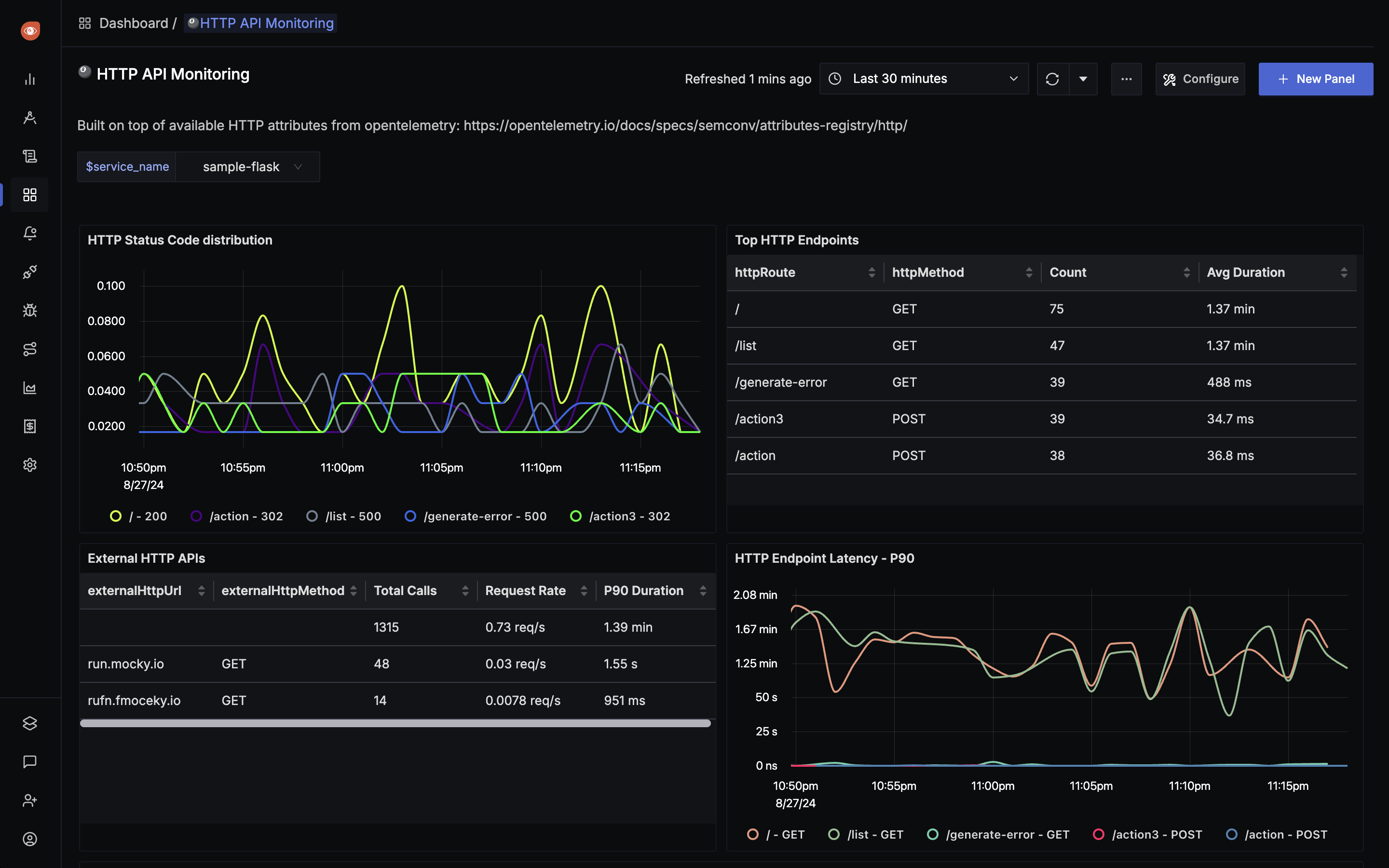Click the External HTTP APIs panel title
The image size is (1389, 868).
[x=146, y=558]
